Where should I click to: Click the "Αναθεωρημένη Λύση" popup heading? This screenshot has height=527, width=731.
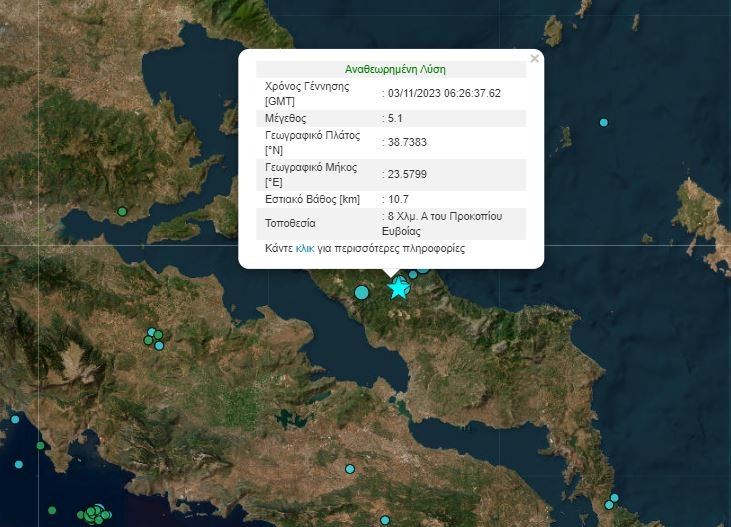pyautogui.click(x=395, y=70)
